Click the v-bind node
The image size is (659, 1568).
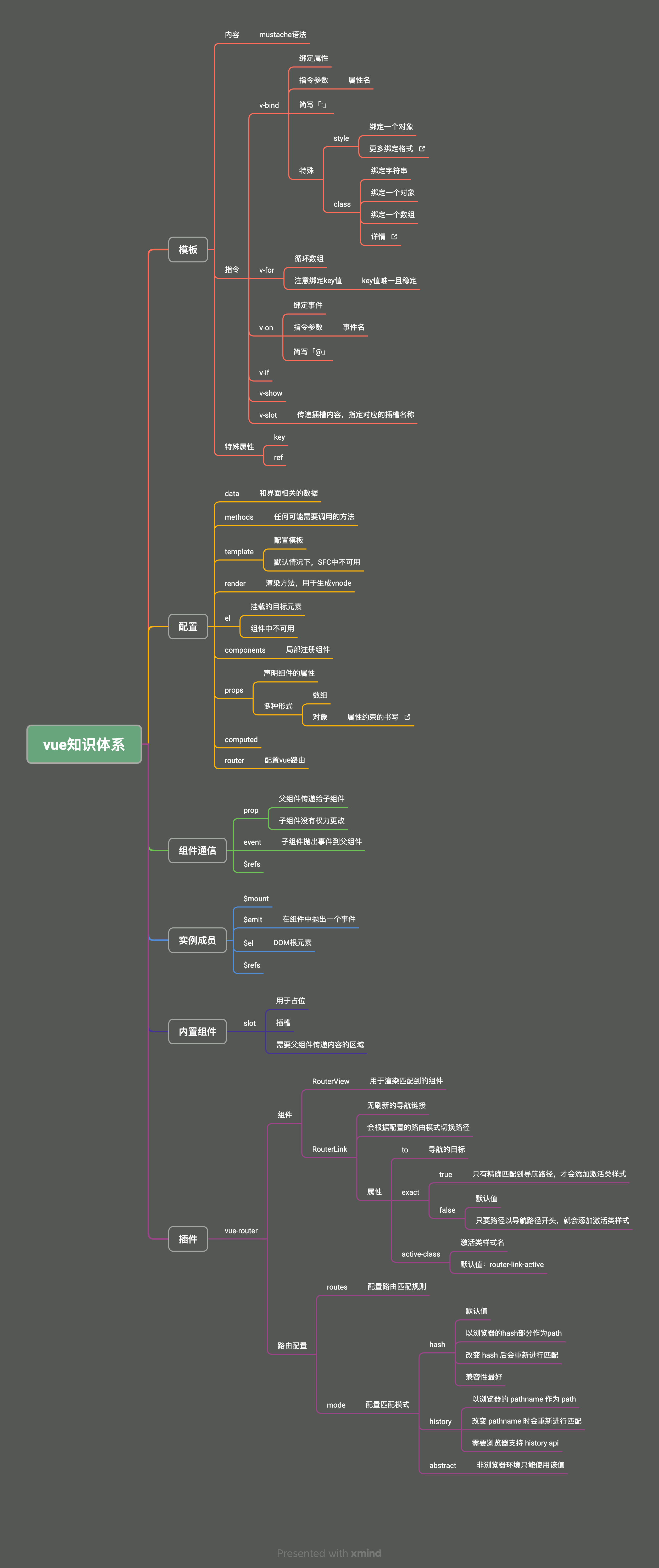(x=269, y=105)
